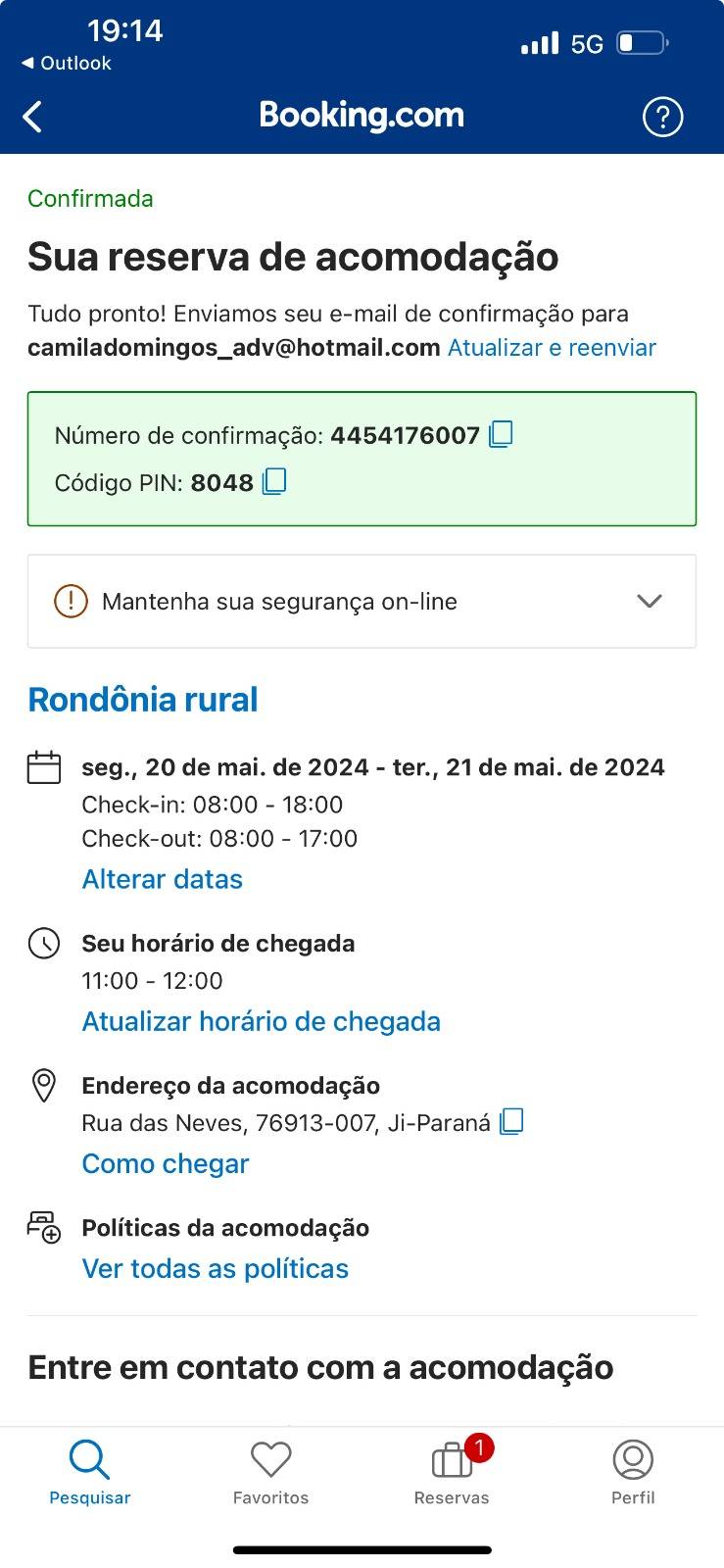Open the 'Alterar datas' link
The height and width of the screenshot is (1568, 724).
point(163,879)
